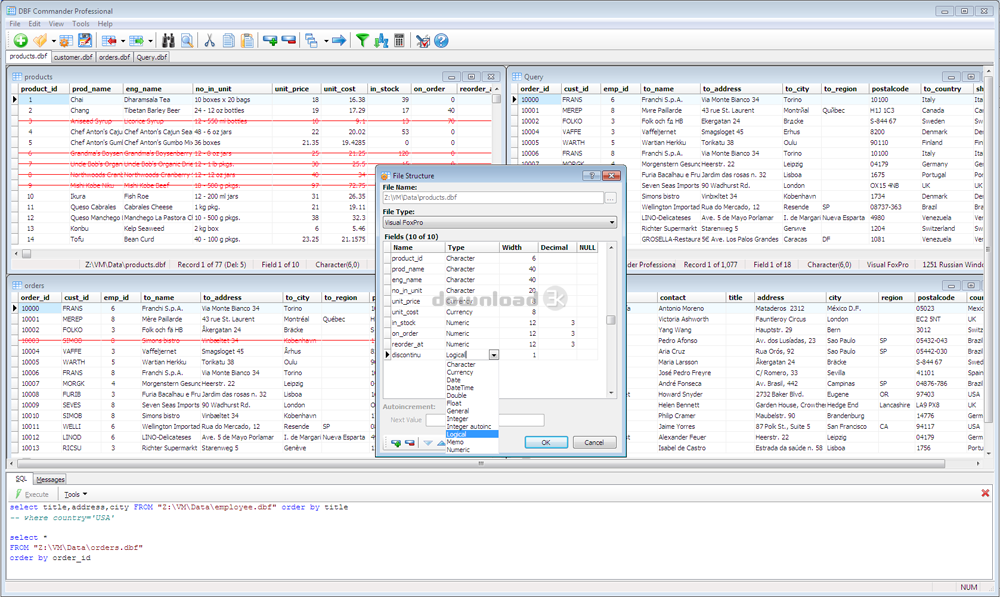This screenshot has height=597, width=1000.
Task: Open the windows arrangement dropdown arrow
Action: click(x=326, y=41)
